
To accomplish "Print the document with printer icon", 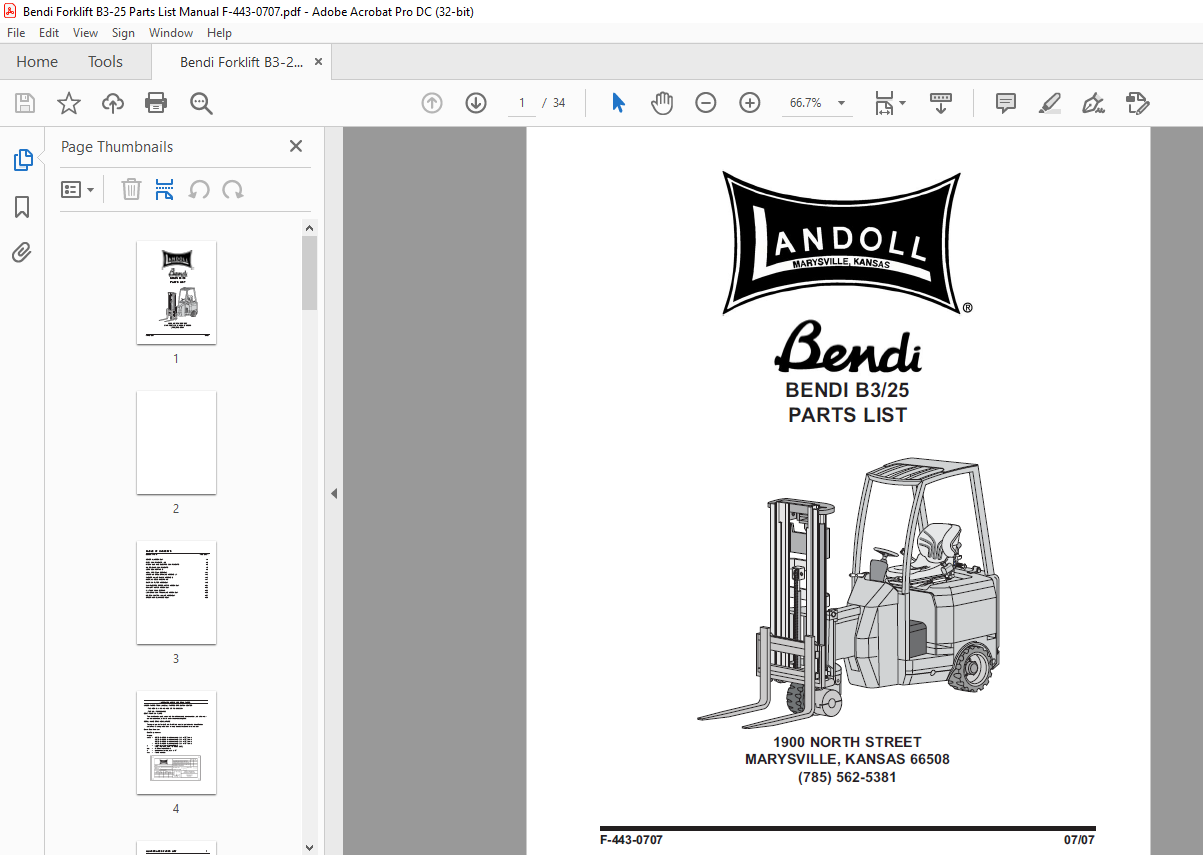I will click(x=156, y=103).
